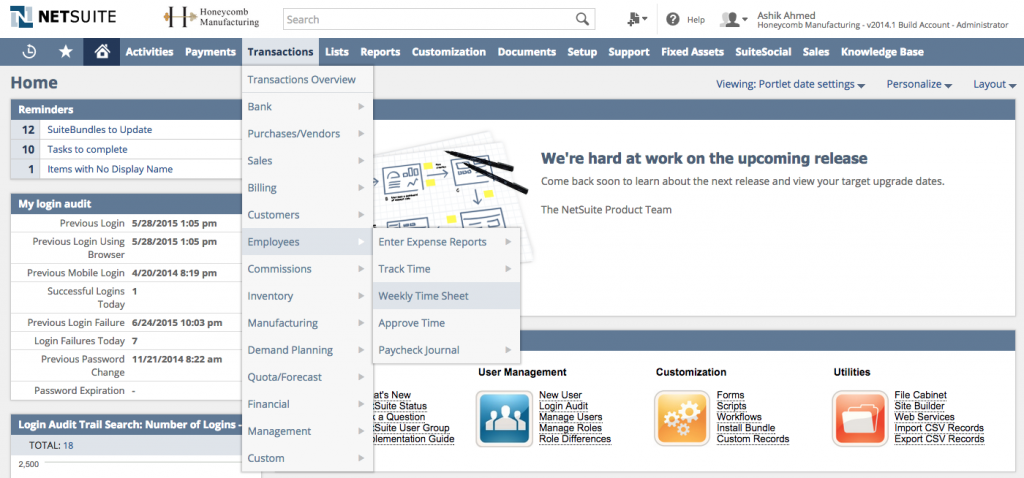
Task: Open Viewing: Portlet date settings dropdown
Action: [x=790, y=84]
